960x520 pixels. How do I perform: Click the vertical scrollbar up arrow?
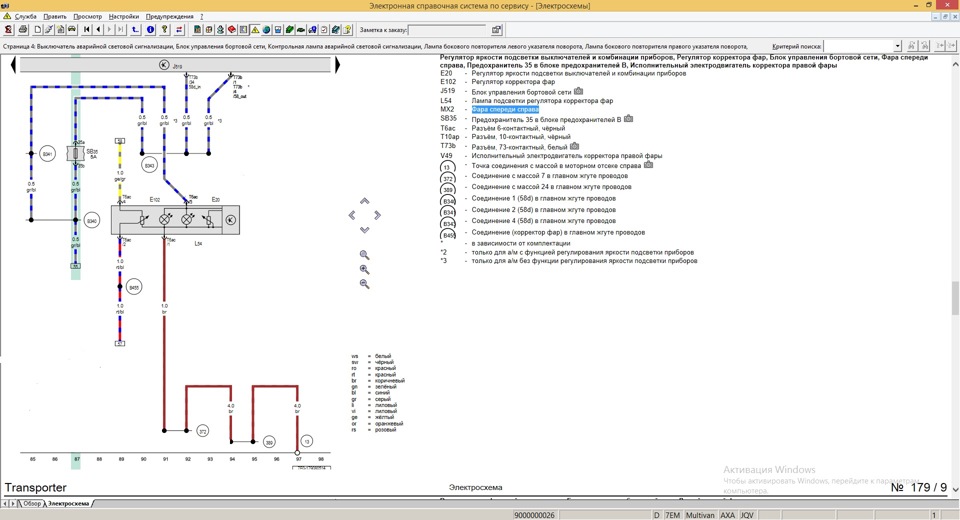tap(955, 64)
